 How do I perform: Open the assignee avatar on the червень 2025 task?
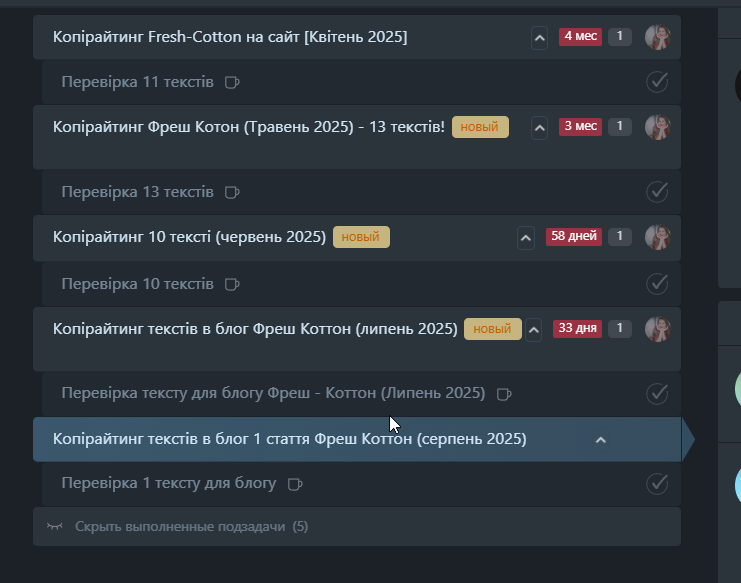(x=657, y=237)
